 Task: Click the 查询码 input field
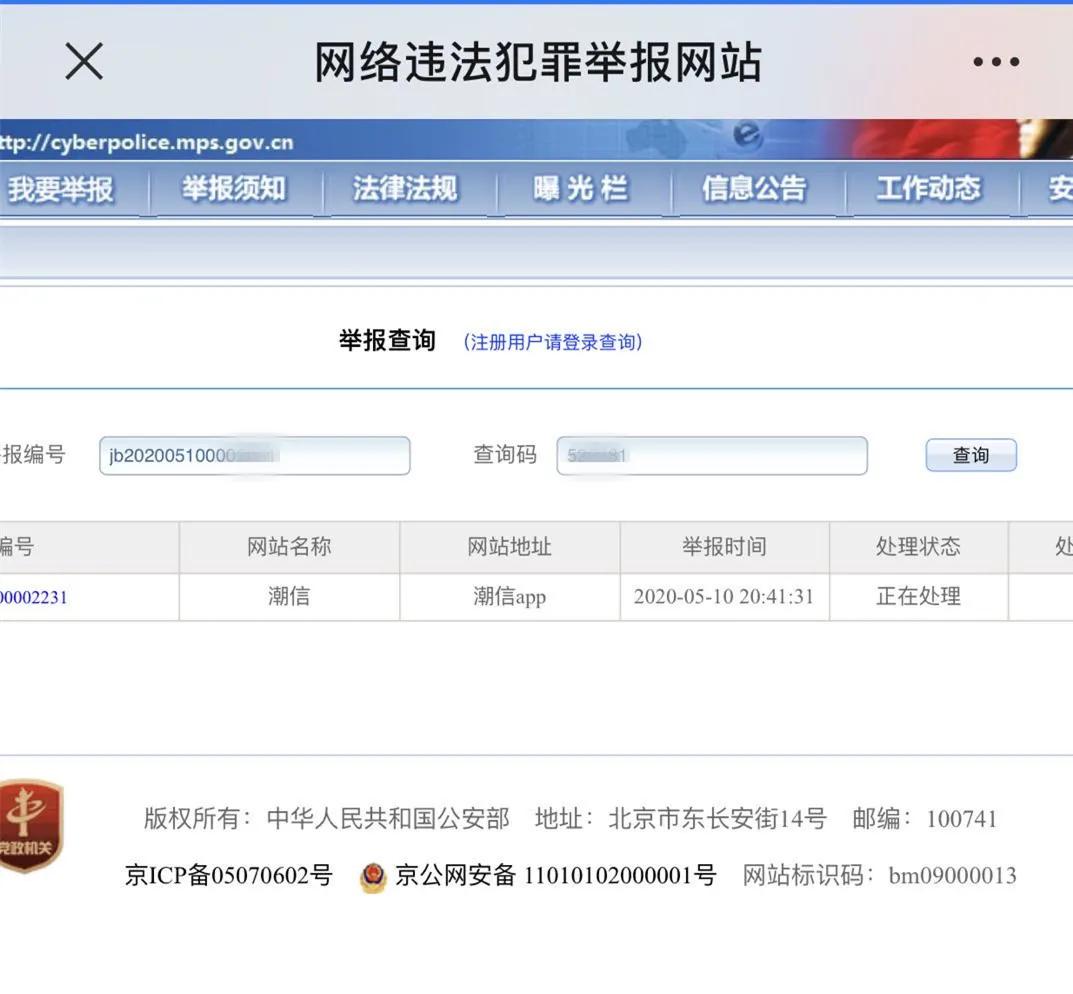click(710, 455)
